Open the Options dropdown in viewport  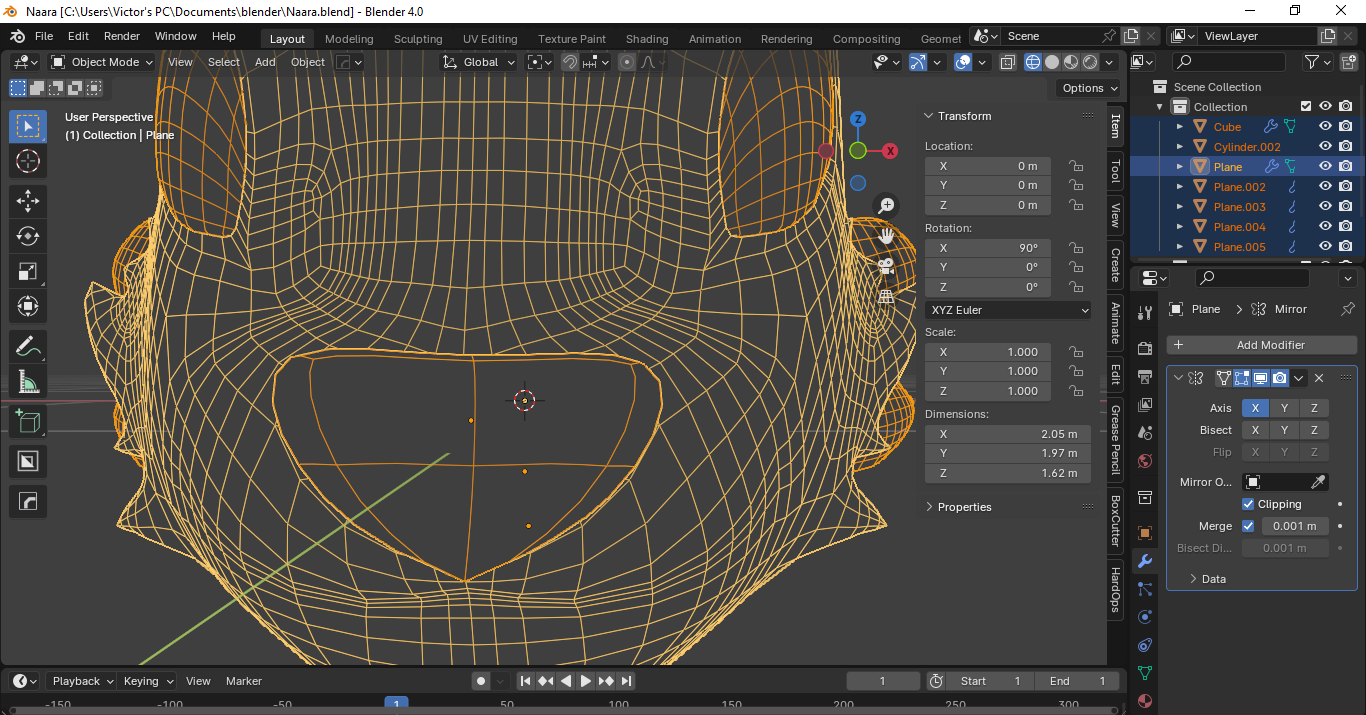tap(1090, 88)
